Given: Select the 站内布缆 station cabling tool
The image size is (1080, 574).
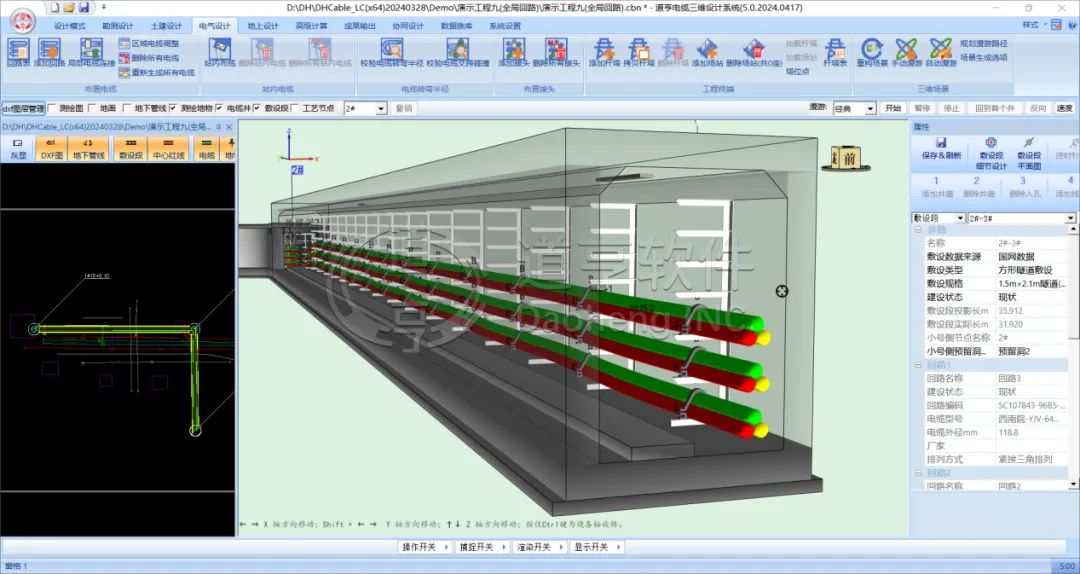Looking at the screenshot, I should click(219, 50).
